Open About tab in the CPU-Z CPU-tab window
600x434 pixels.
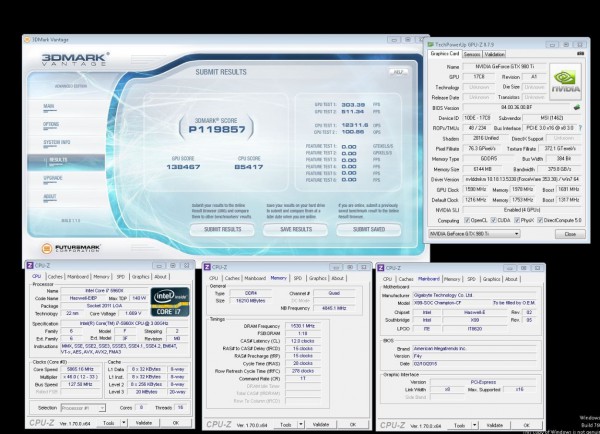[x=160, y=276]
